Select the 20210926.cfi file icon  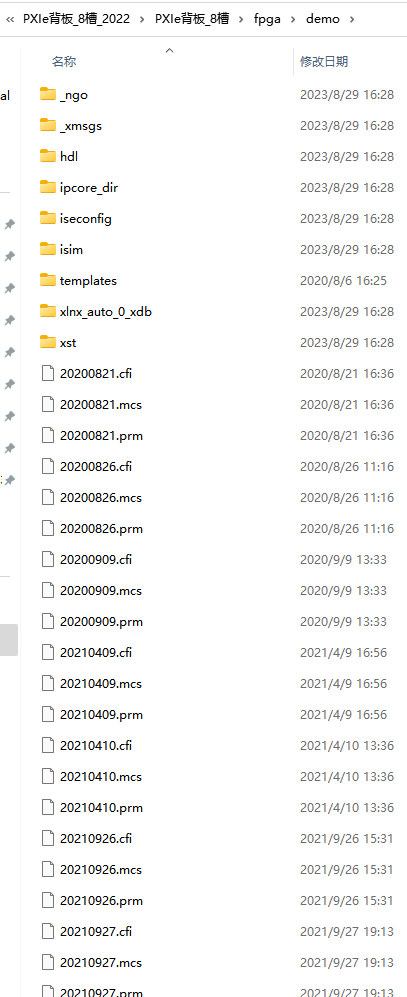pos(48,839)
